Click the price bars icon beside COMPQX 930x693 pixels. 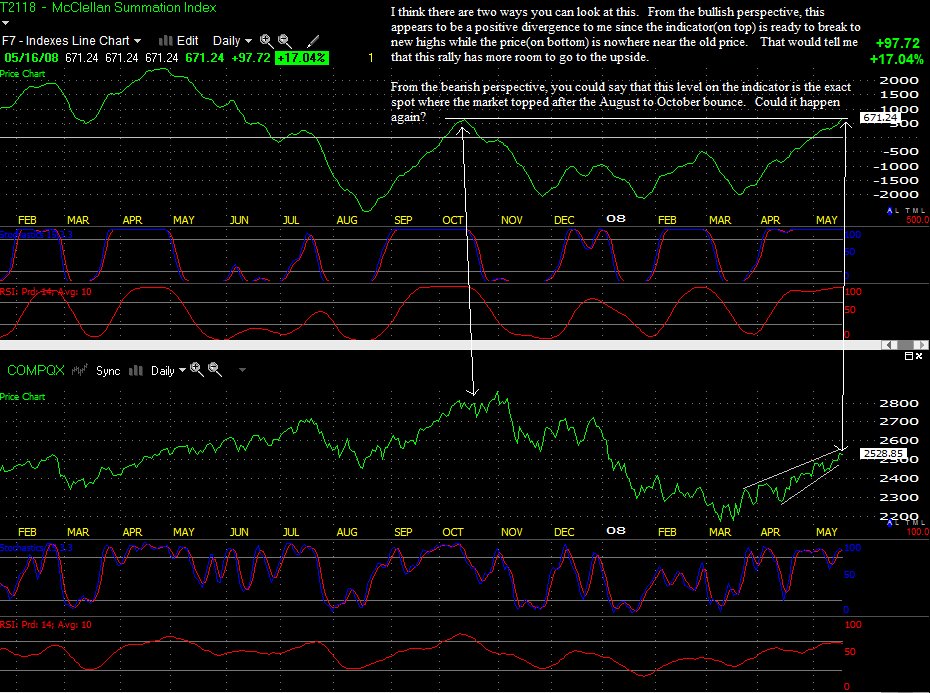click(x=79, y=370)
